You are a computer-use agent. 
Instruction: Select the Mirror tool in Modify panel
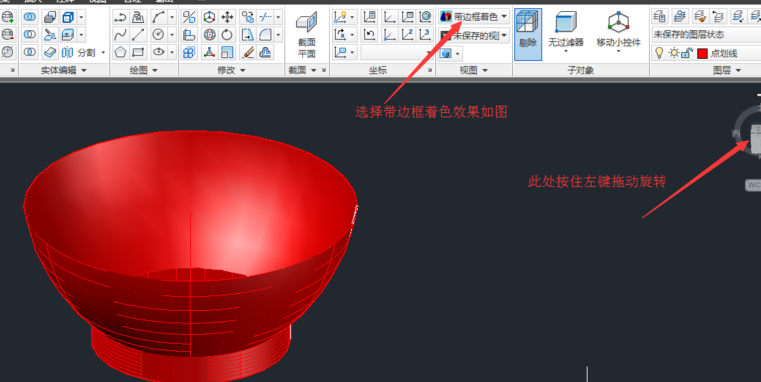pos(189,17)
